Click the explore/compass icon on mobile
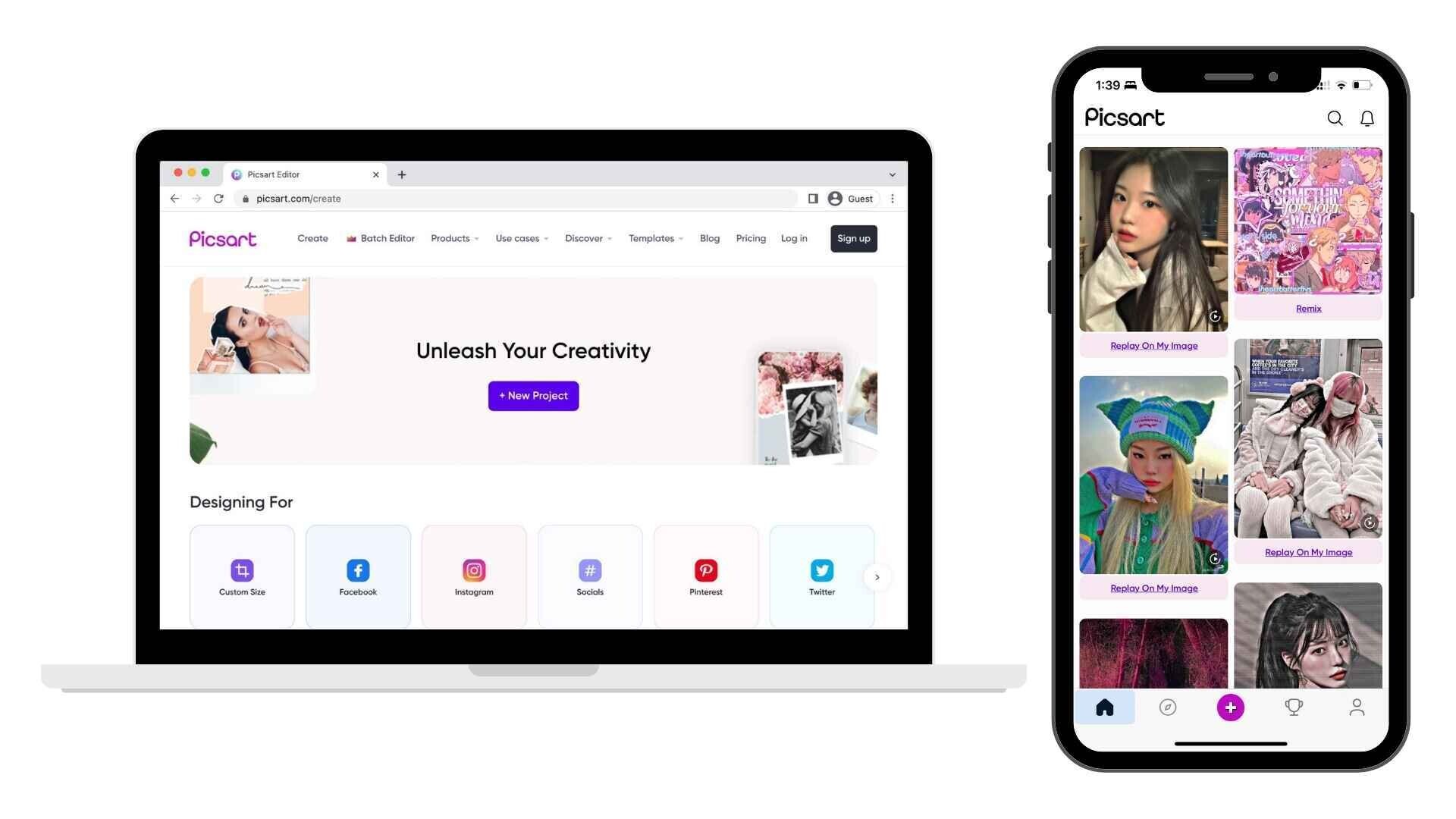The image size is (1456, 819). tap(1167, 707)
